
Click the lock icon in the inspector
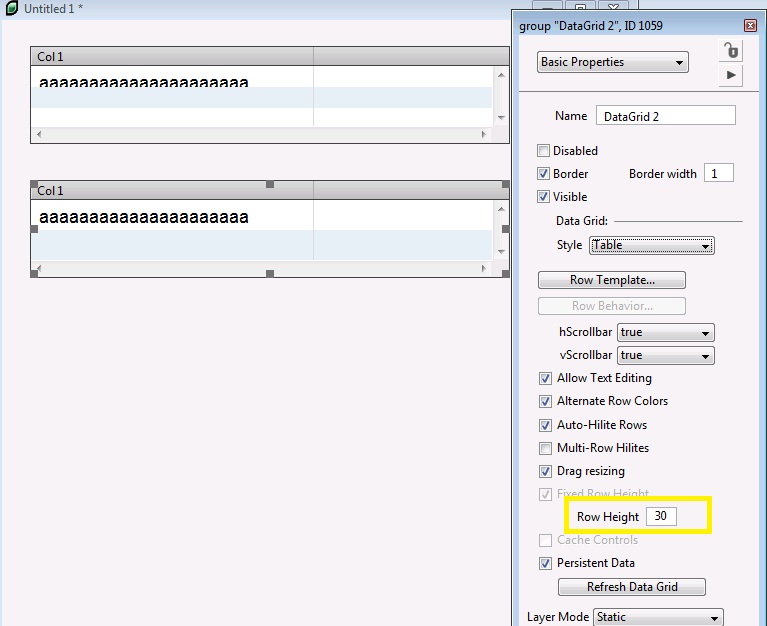point(731,51)
